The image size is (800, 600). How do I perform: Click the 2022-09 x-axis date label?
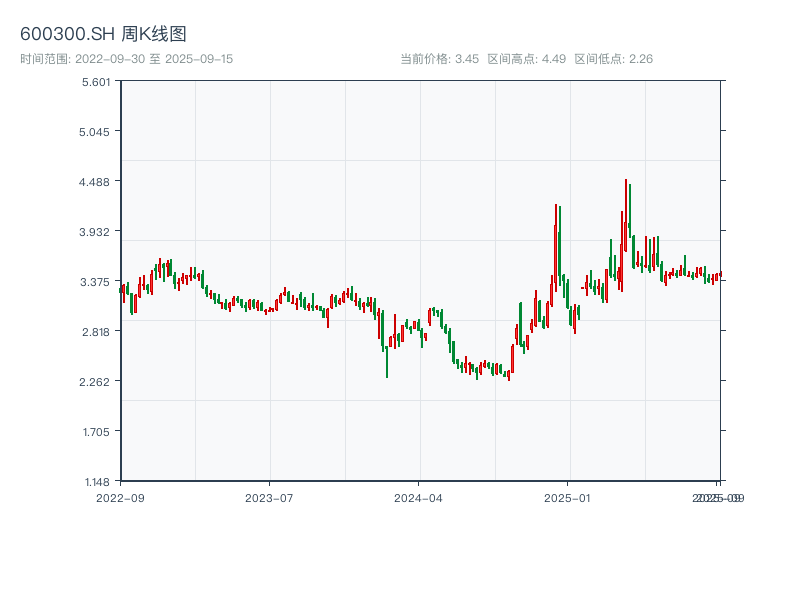(120, 497)
